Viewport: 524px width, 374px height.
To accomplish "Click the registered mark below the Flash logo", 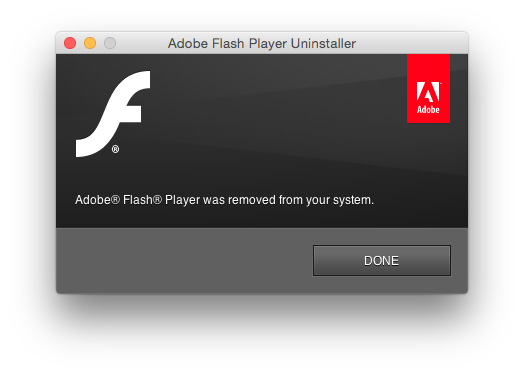I will 115,149.
